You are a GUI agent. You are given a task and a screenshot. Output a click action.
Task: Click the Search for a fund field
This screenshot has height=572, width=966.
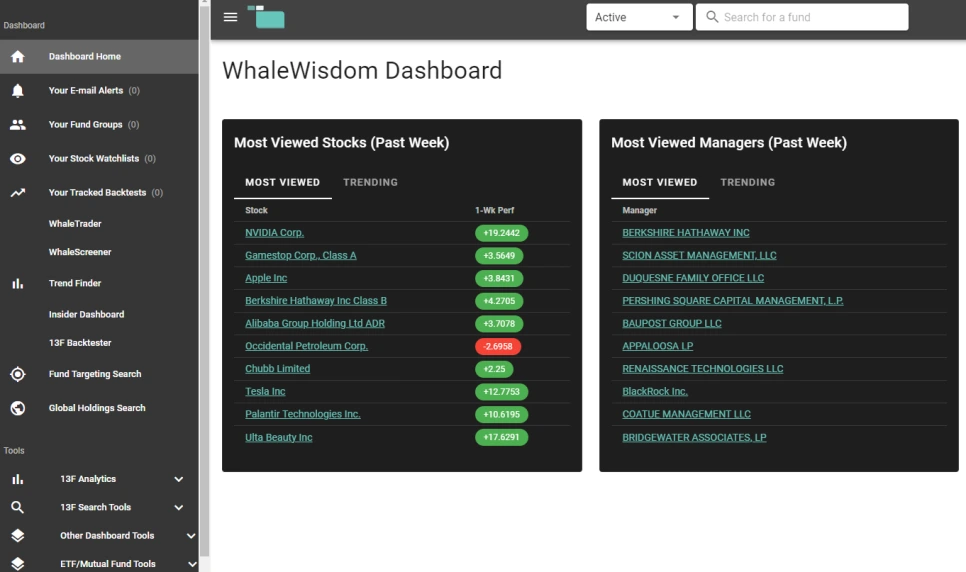point(802,17)
